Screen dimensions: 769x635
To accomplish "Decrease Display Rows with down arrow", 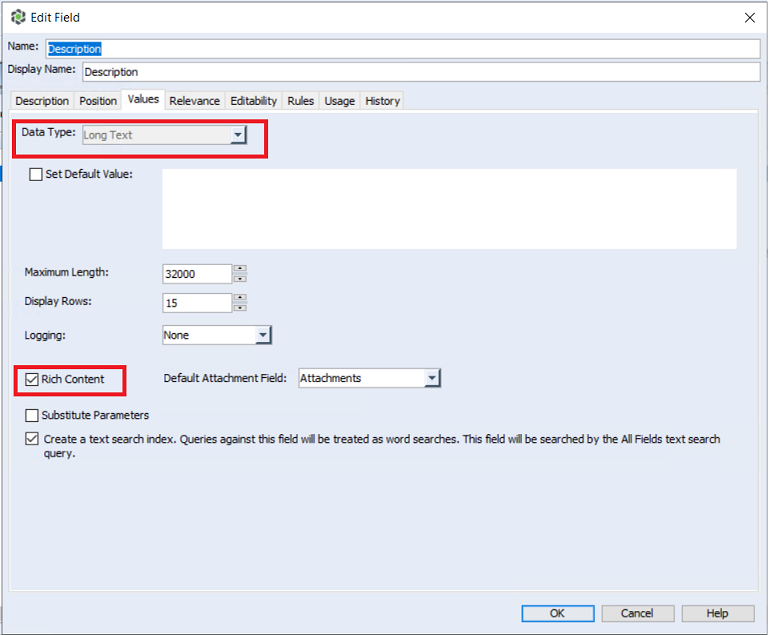I will [240, 307].
